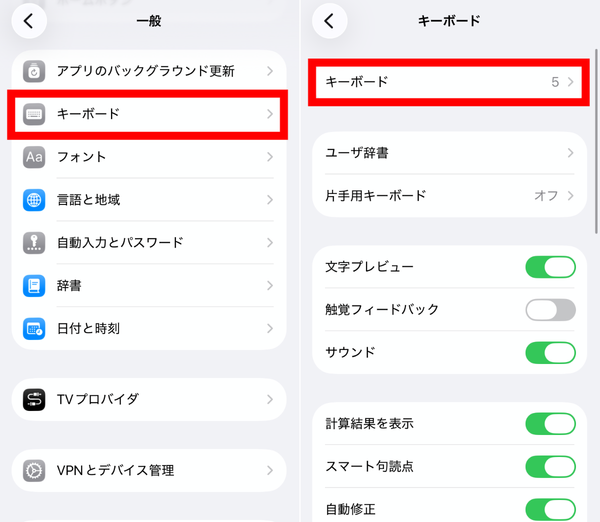Tap the globe icon for 言語と地域
The width and height of the screenshot is (600, 522).
34,200
